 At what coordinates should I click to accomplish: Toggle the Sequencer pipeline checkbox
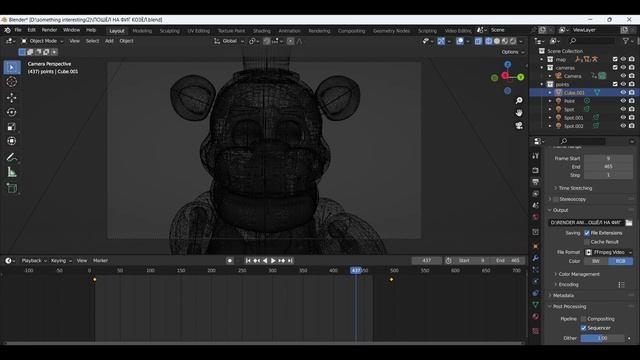click(x=583, y=328)
